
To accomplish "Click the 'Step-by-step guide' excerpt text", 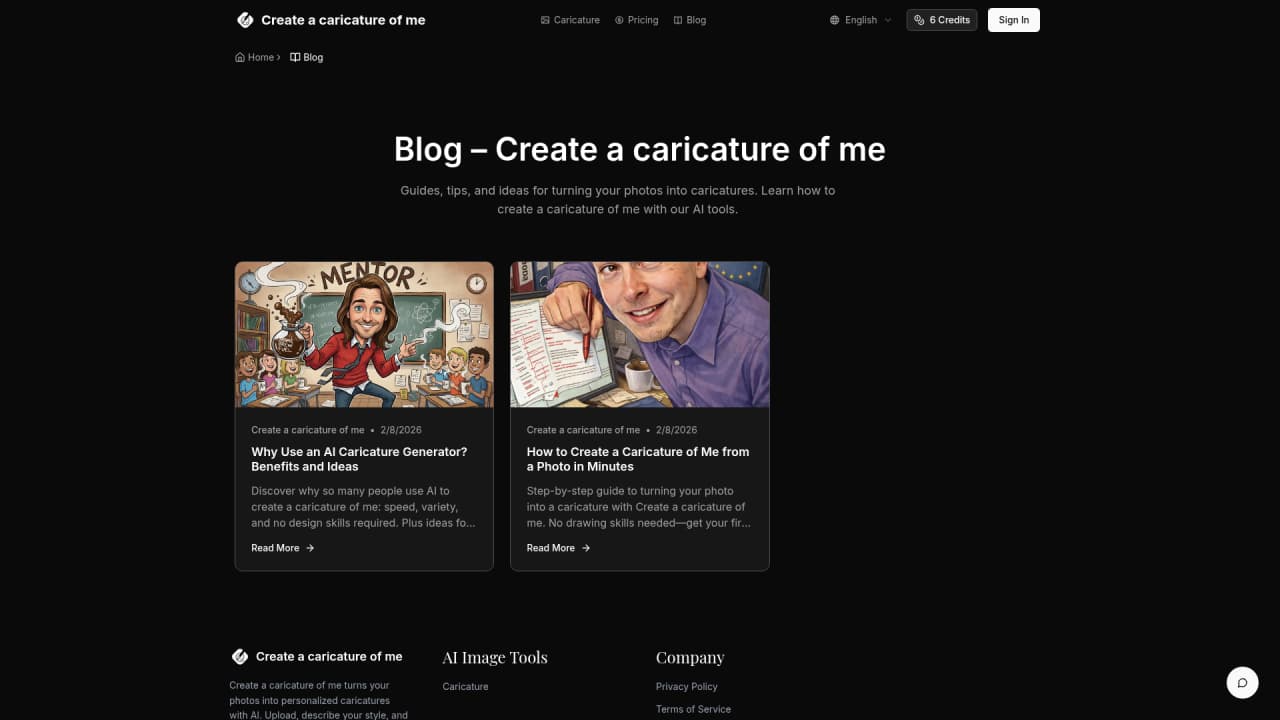I will click(639, 507).
